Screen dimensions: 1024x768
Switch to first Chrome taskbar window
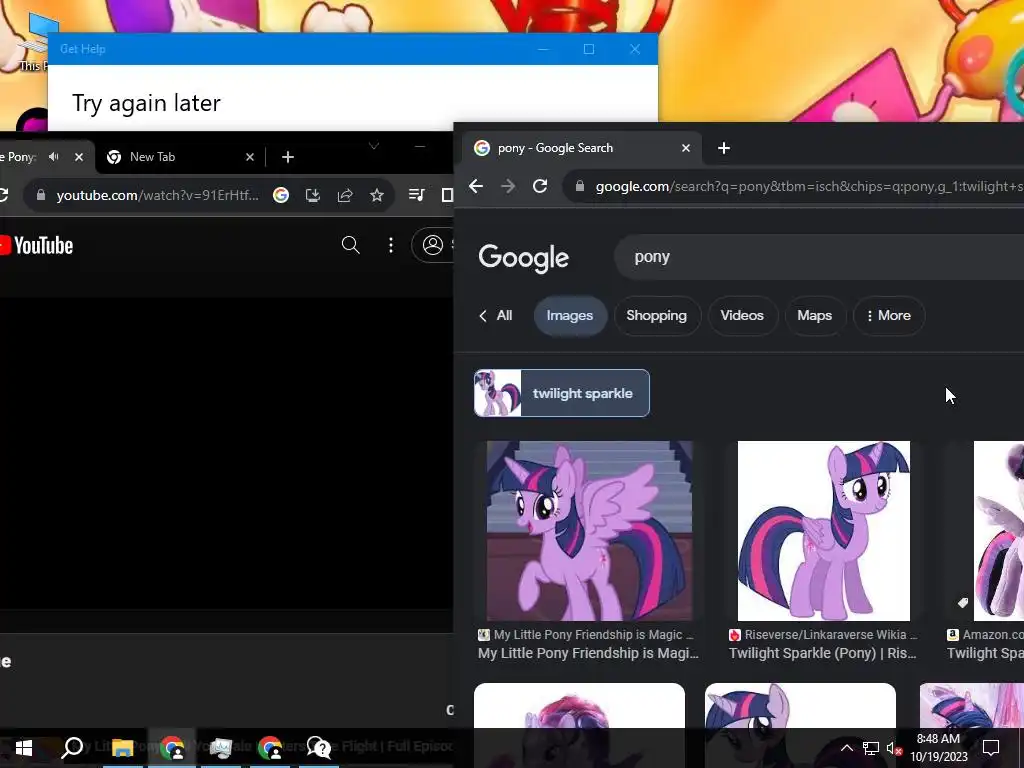[x=172, y=748]
